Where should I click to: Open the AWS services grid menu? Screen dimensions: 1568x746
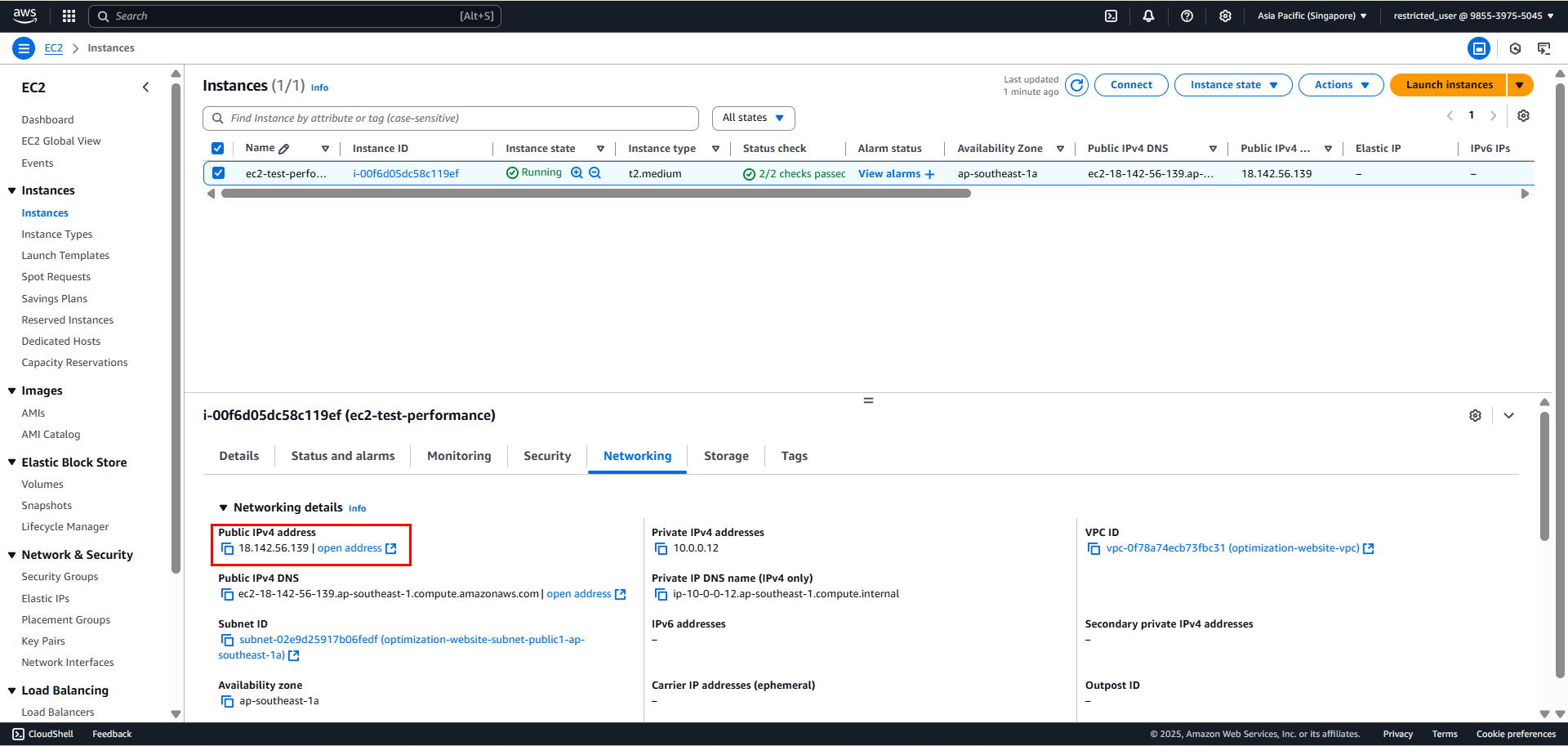tap(69, 16)
